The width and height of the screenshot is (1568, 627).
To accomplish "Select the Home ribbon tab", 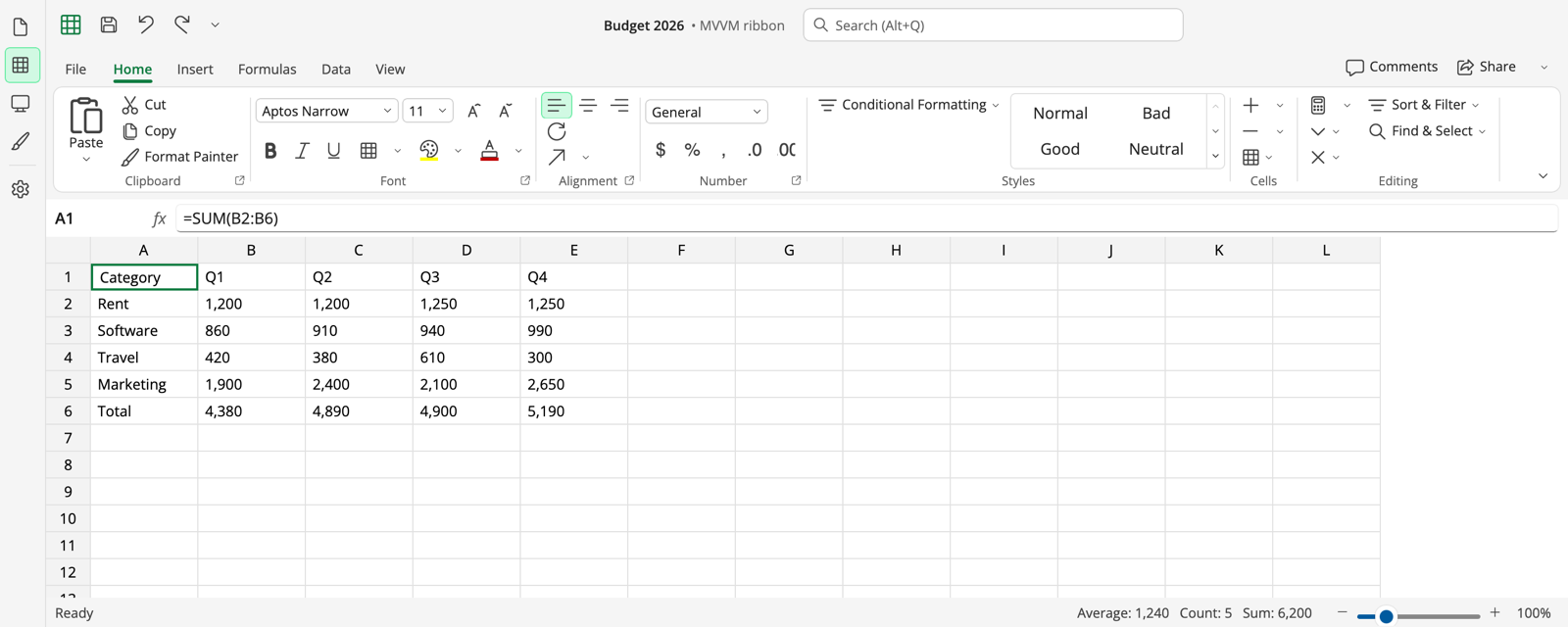I will (132, 70).
